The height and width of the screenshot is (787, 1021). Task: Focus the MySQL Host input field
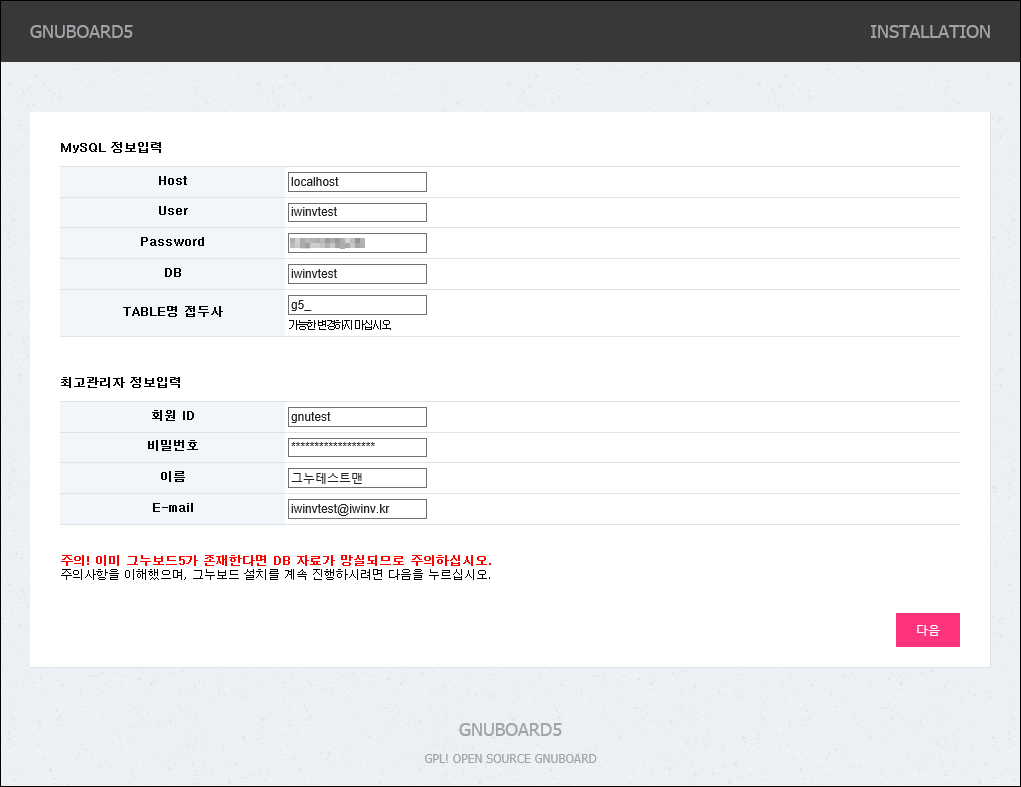(357, 182)
